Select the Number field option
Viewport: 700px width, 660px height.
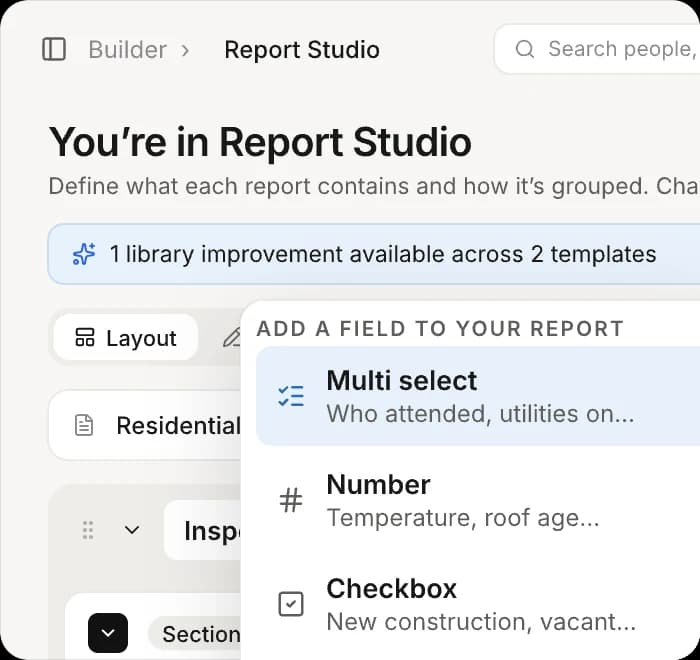coord(478,500)
